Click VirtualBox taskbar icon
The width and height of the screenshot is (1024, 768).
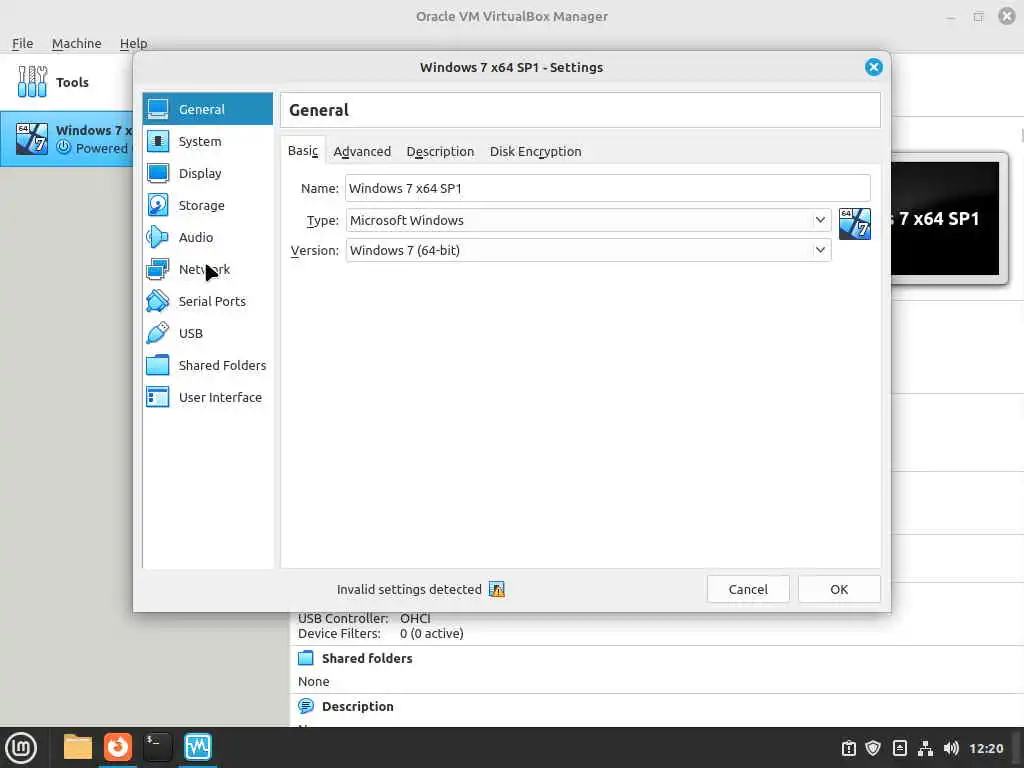(198, 747)
